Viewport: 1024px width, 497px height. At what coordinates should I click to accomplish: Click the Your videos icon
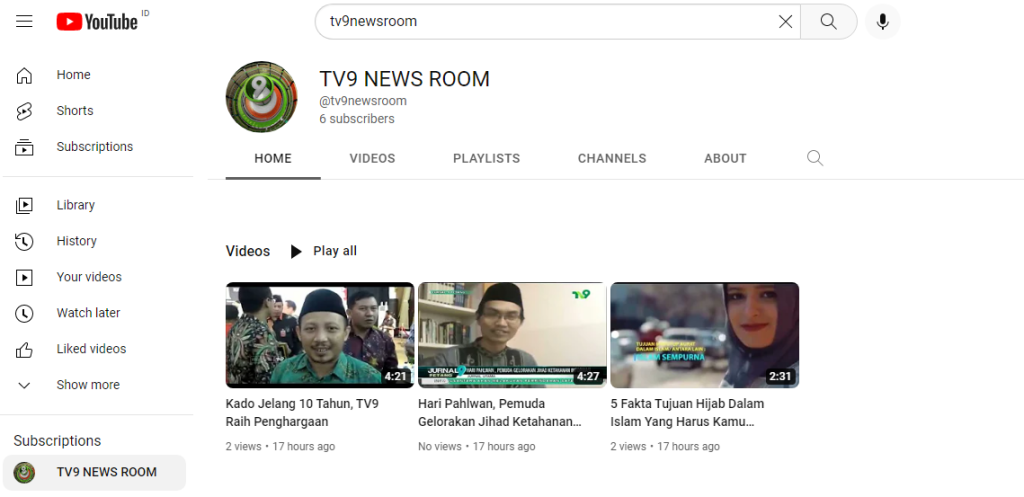click(24, 277)
